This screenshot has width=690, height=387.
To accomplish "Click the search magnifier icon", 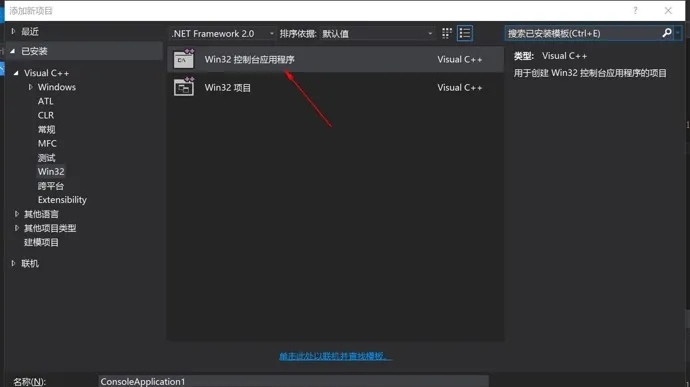I will [667, 33].
